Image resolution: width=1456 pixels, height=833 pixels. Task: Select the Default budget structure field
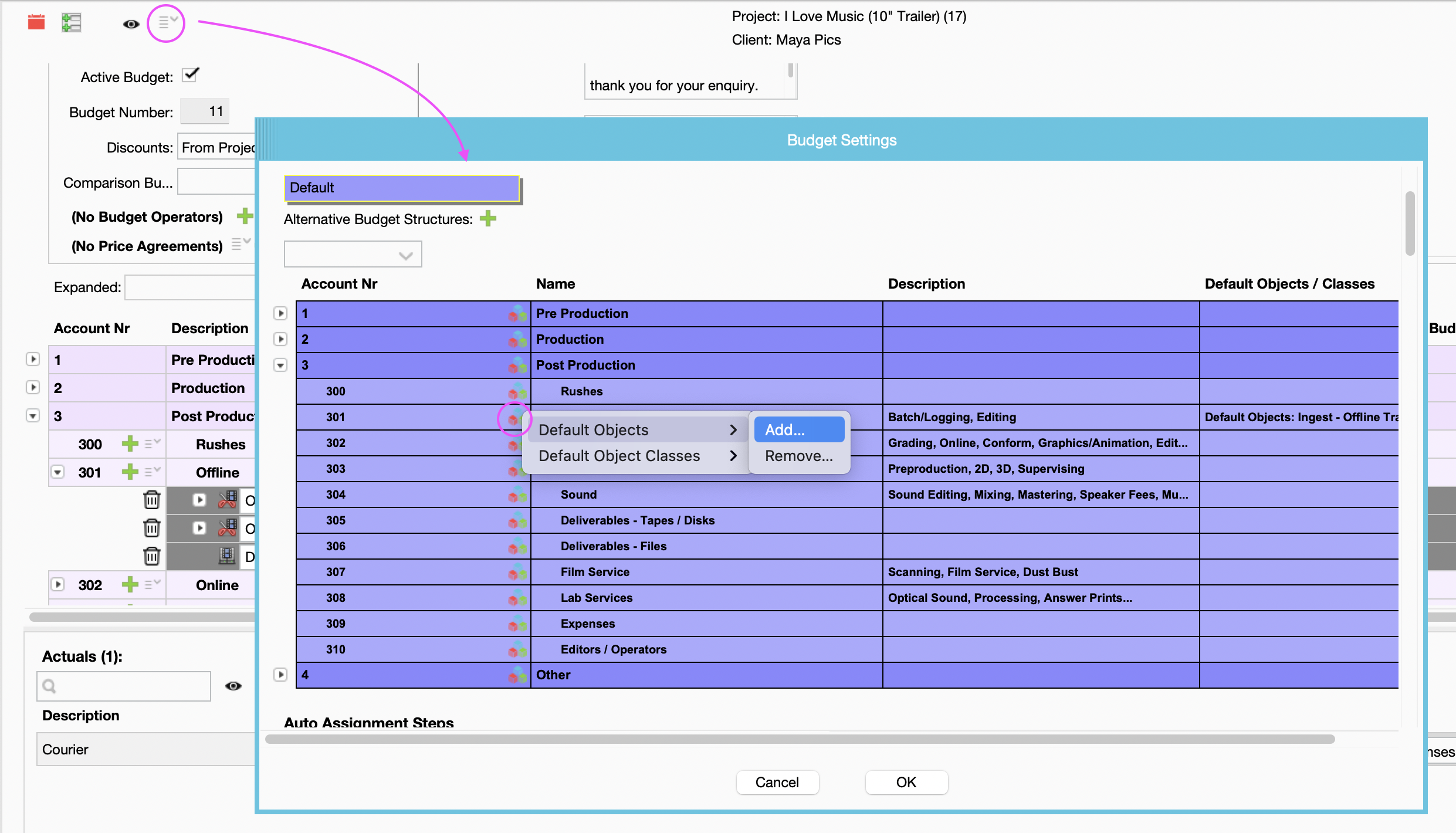coord(402,188)
